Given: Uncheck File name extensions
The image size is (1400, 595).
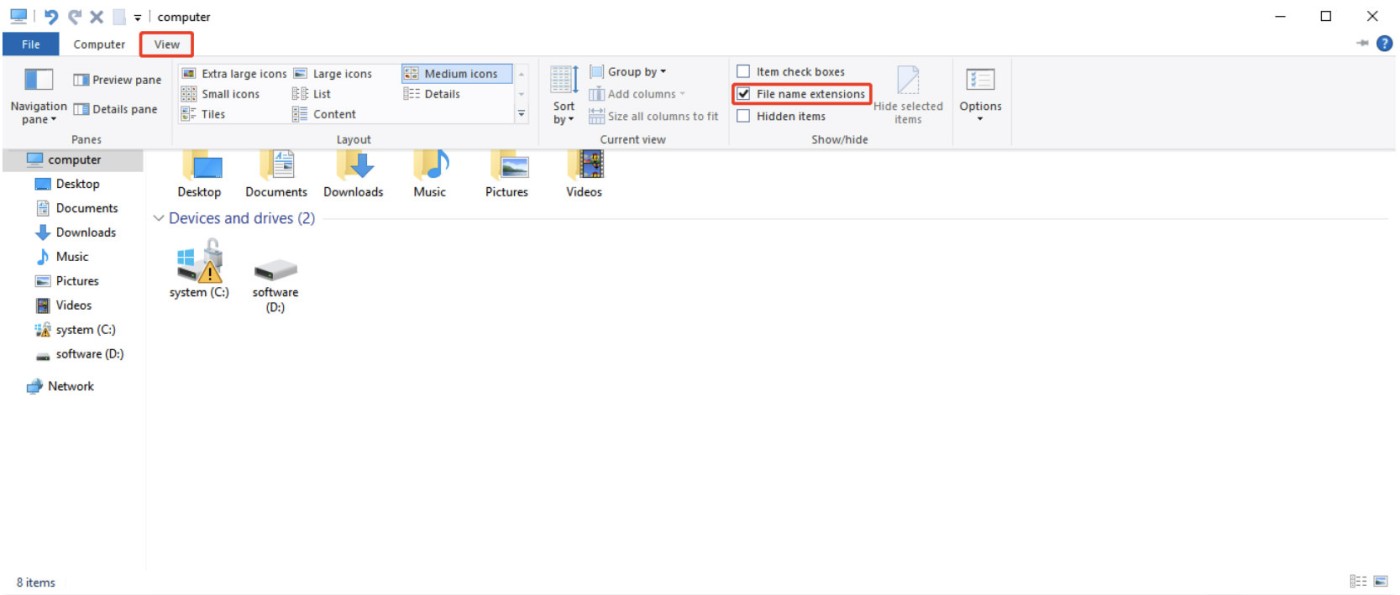Looking at the screenshot, I should (x=743, y=94).
